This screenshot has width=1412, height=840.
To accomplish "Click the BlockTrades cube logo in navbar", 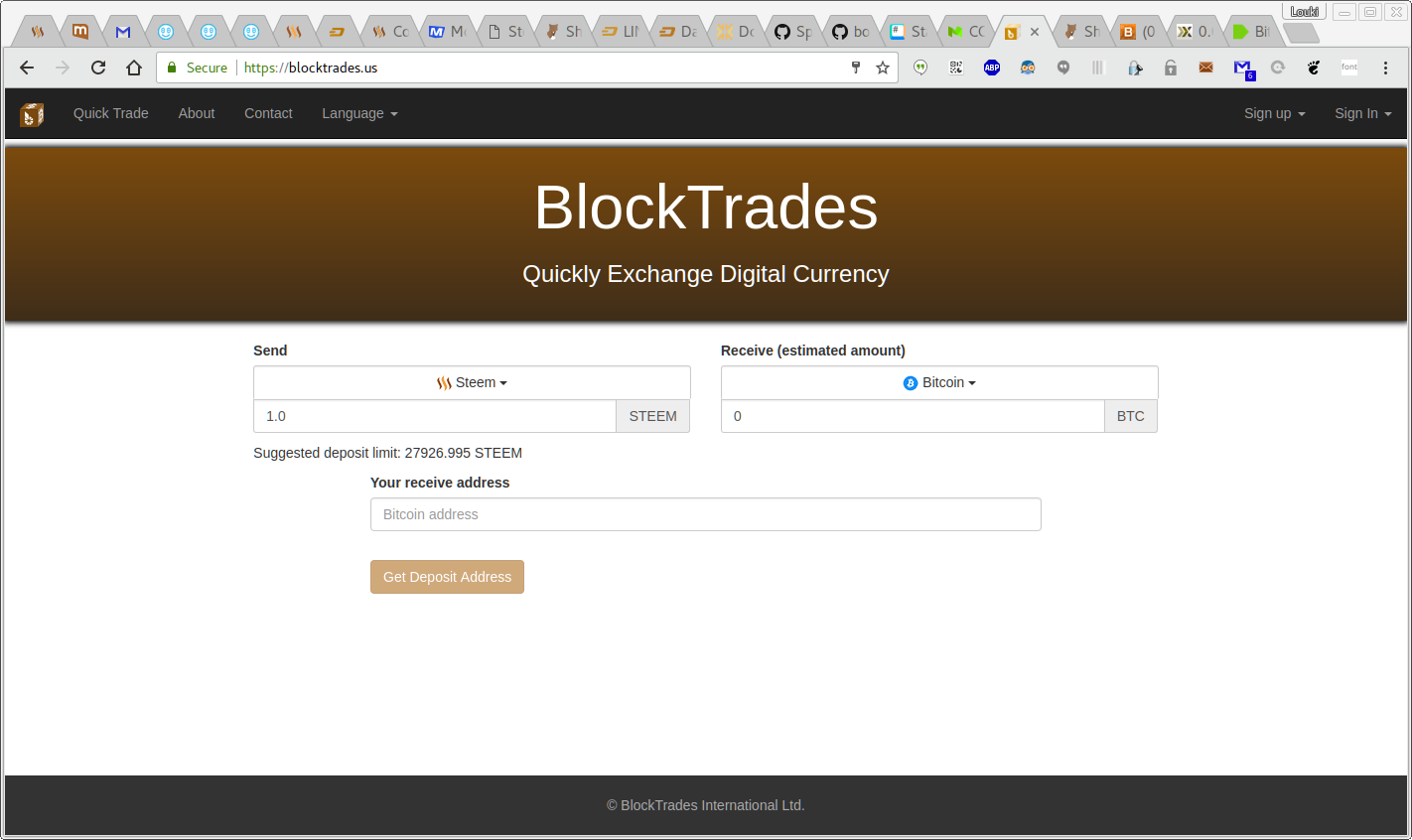I will [x=32, y=114].
